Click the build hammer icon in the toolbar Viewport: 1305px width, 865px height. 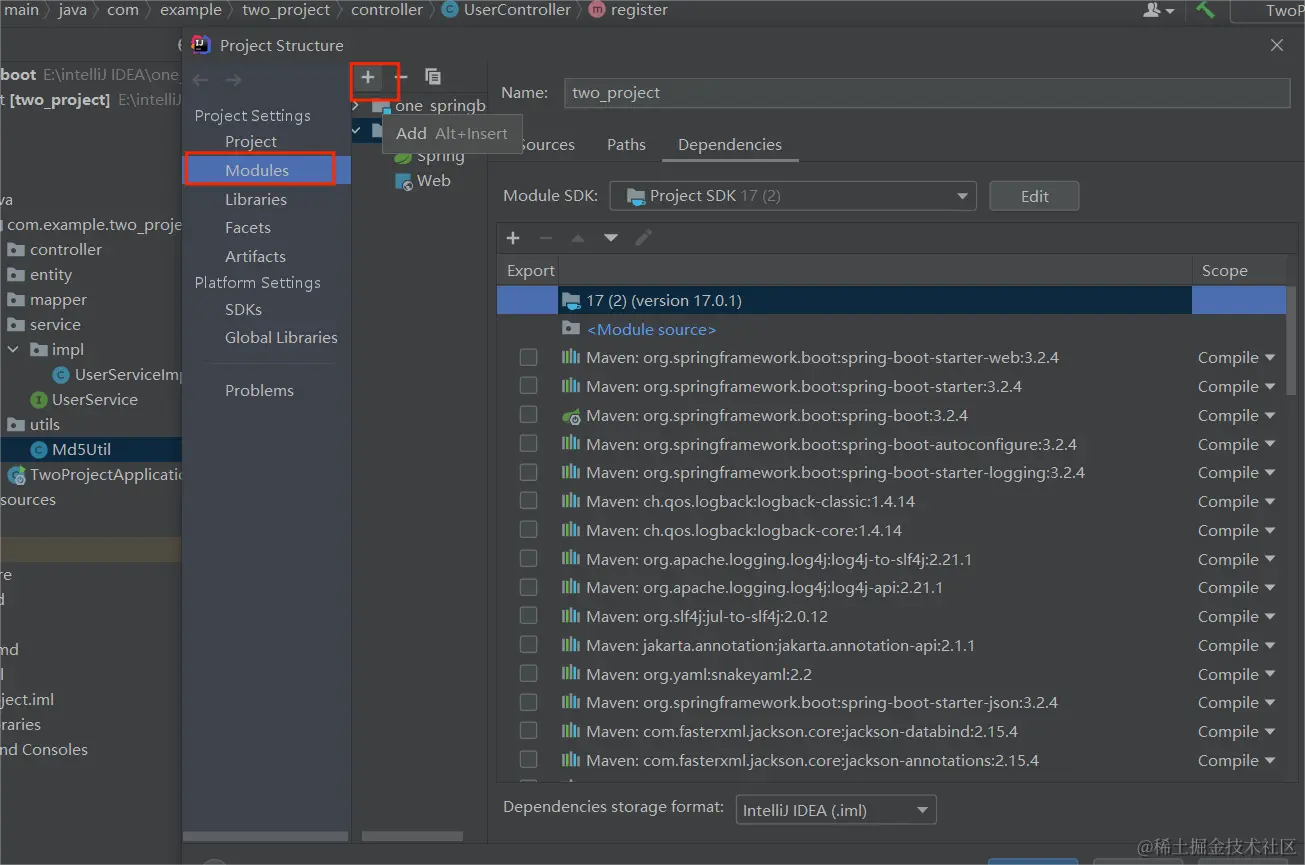click(1206, 10)
